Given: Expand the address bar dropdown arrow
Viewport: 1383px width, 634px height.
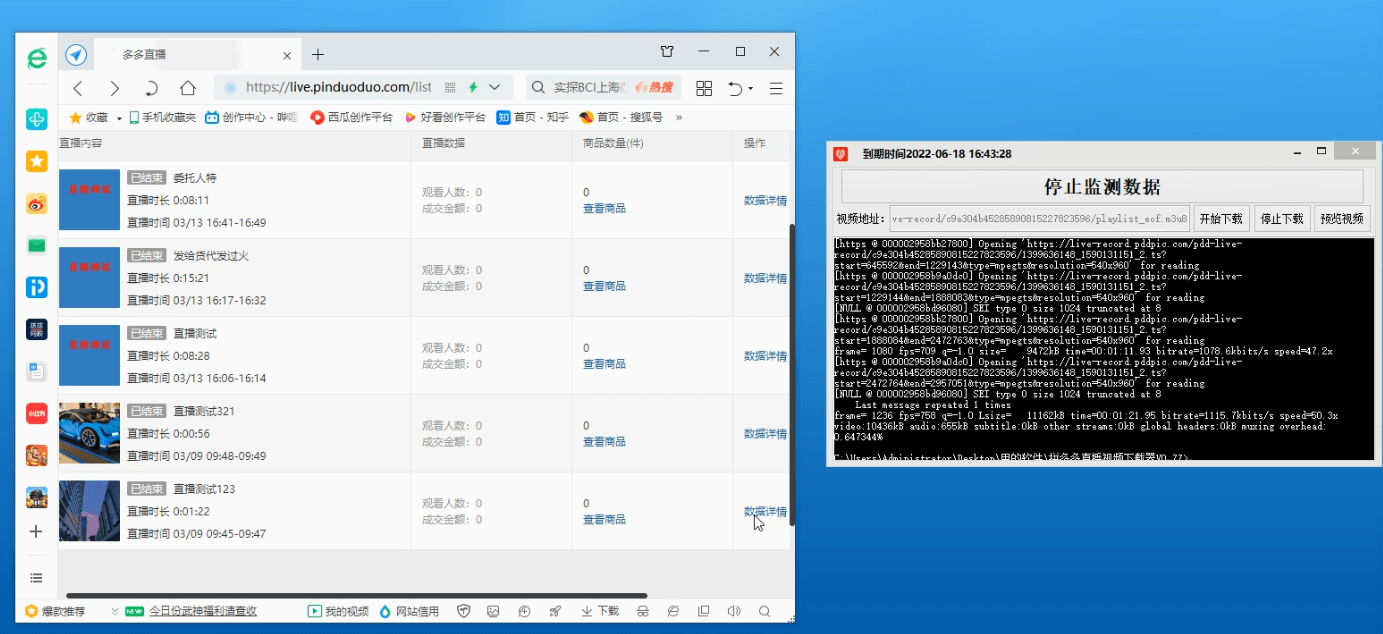Looking at the screenshot, I should pyautogui.click(x=494, y=88).
